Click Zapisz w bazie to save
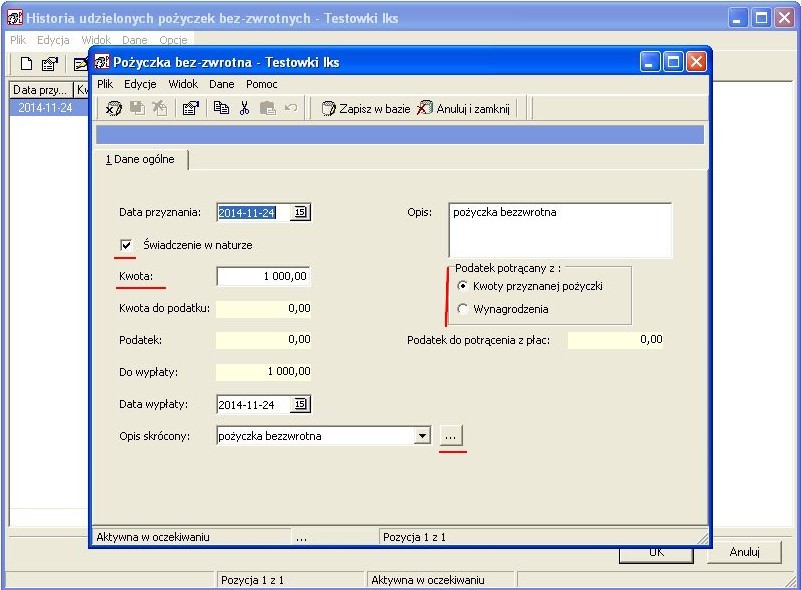 (x=366, y=108)
